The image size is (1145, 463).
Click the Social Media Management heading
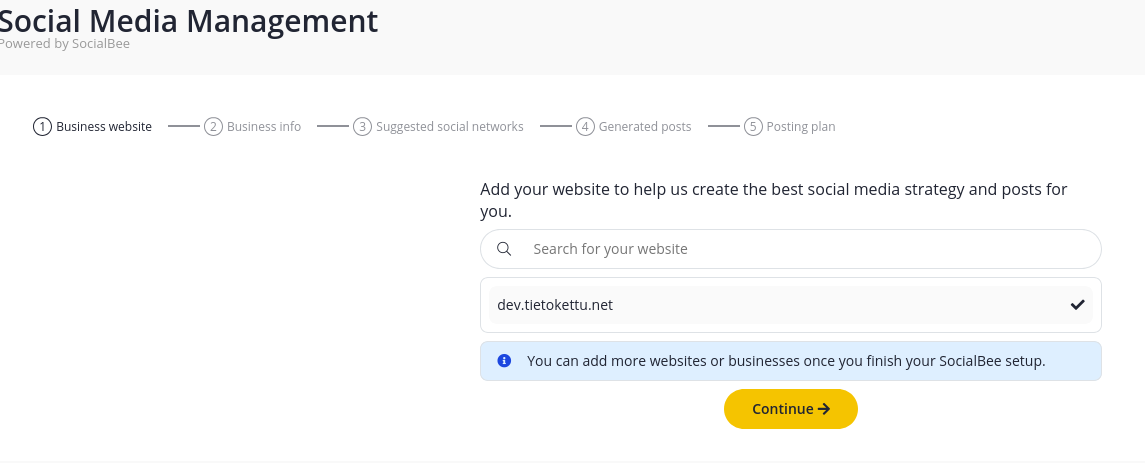pos(188,20)
